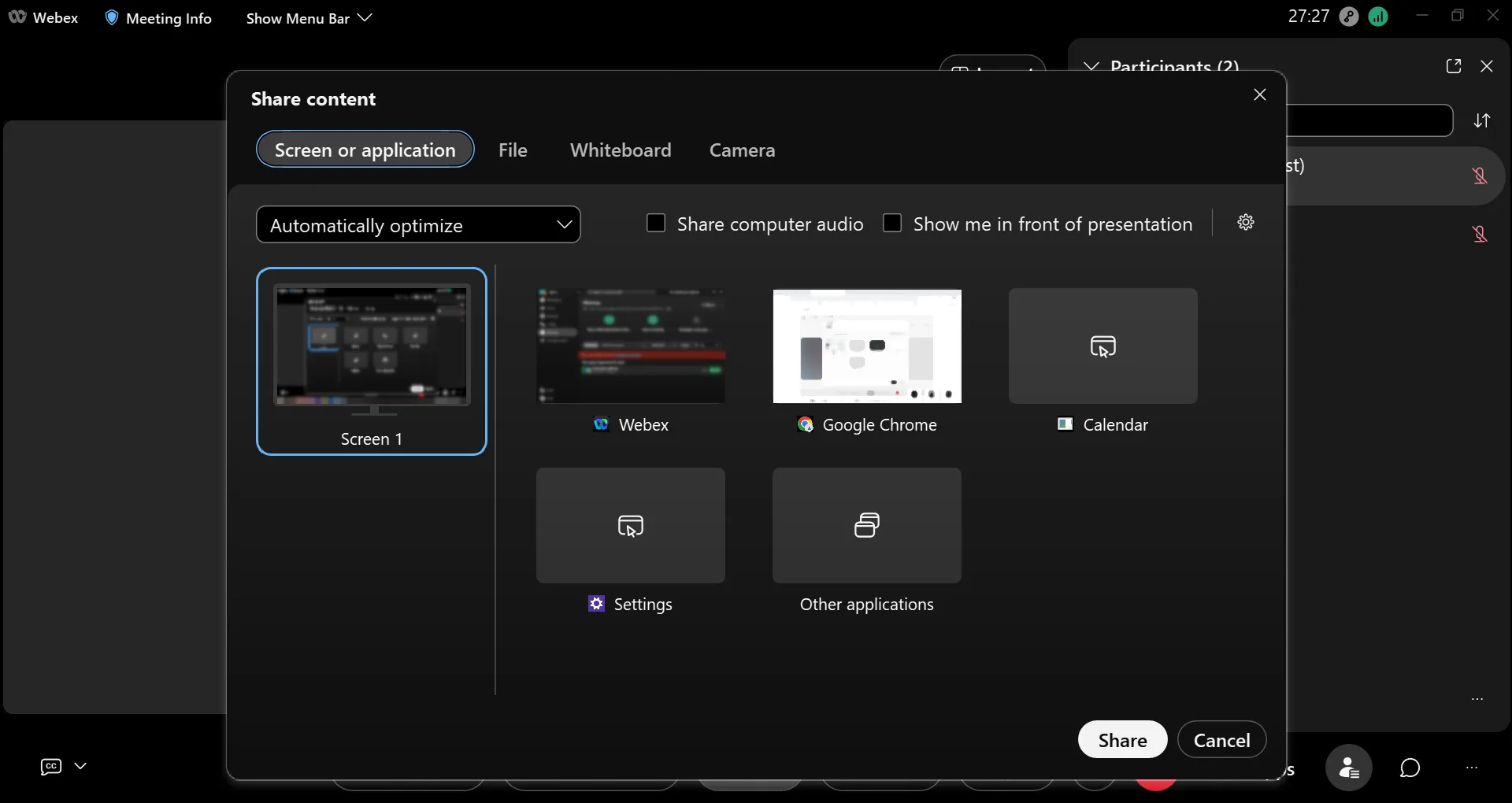Open the Automatically optimize dropdown
Viewport: 1512px width, 803px height.
pyautogui.click(x=418, y=225)
